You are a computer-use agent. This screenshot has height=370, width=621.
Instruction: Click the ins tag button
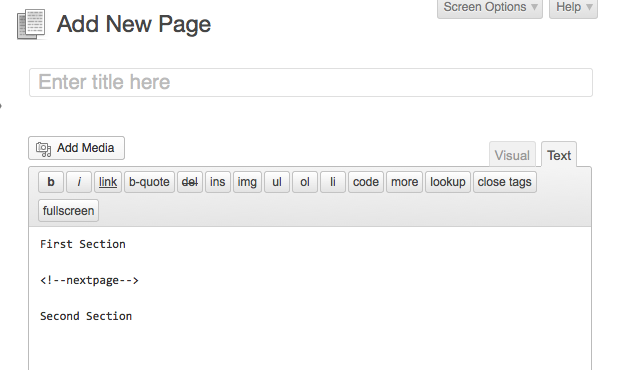point(217,182)
